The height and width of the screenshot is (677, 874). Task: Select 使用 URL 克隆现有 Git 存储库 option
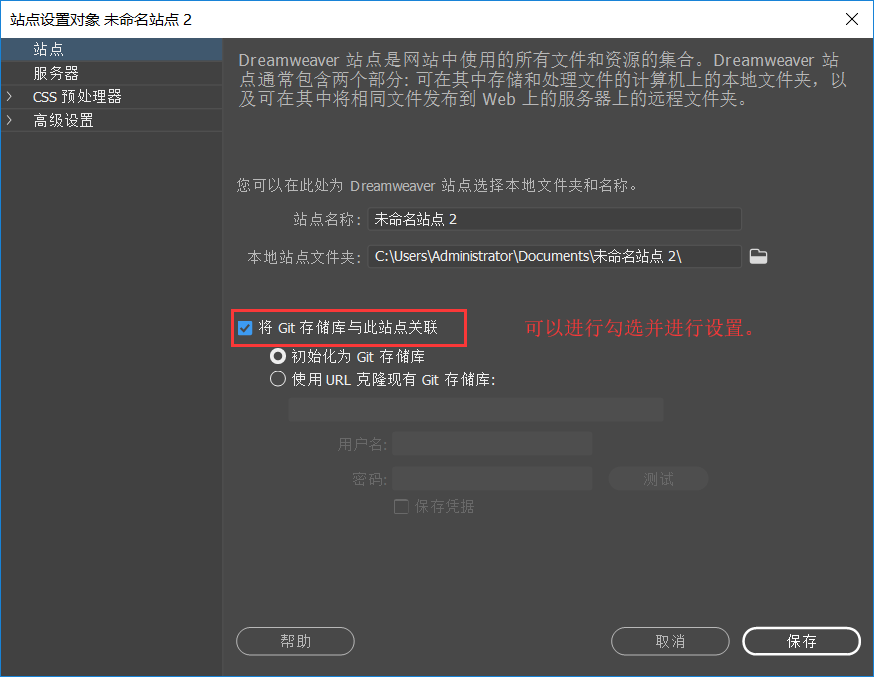click(x=278, y=379)
